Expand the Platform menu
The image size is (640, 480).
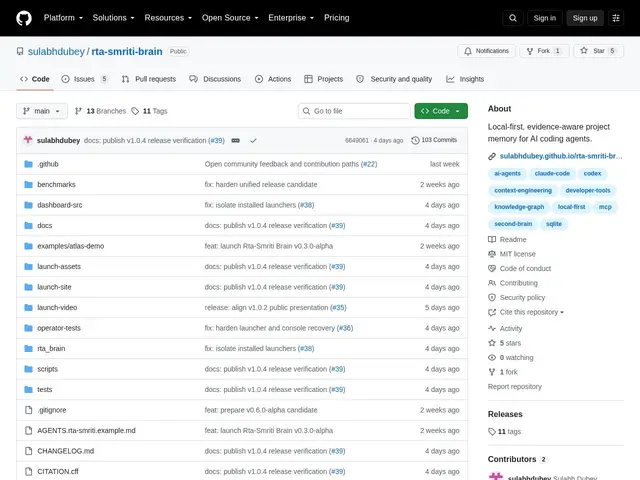tap(63, 18)
